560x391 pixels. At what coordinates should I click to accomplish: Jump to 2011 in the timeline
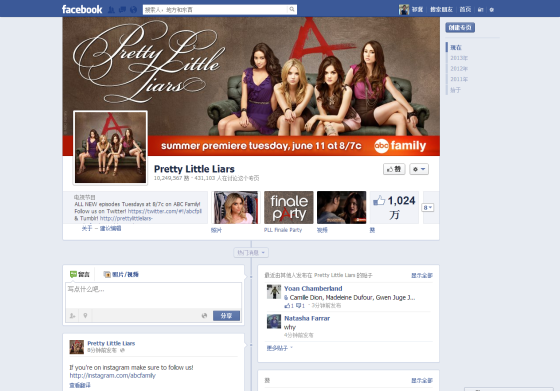click(459, 79)
